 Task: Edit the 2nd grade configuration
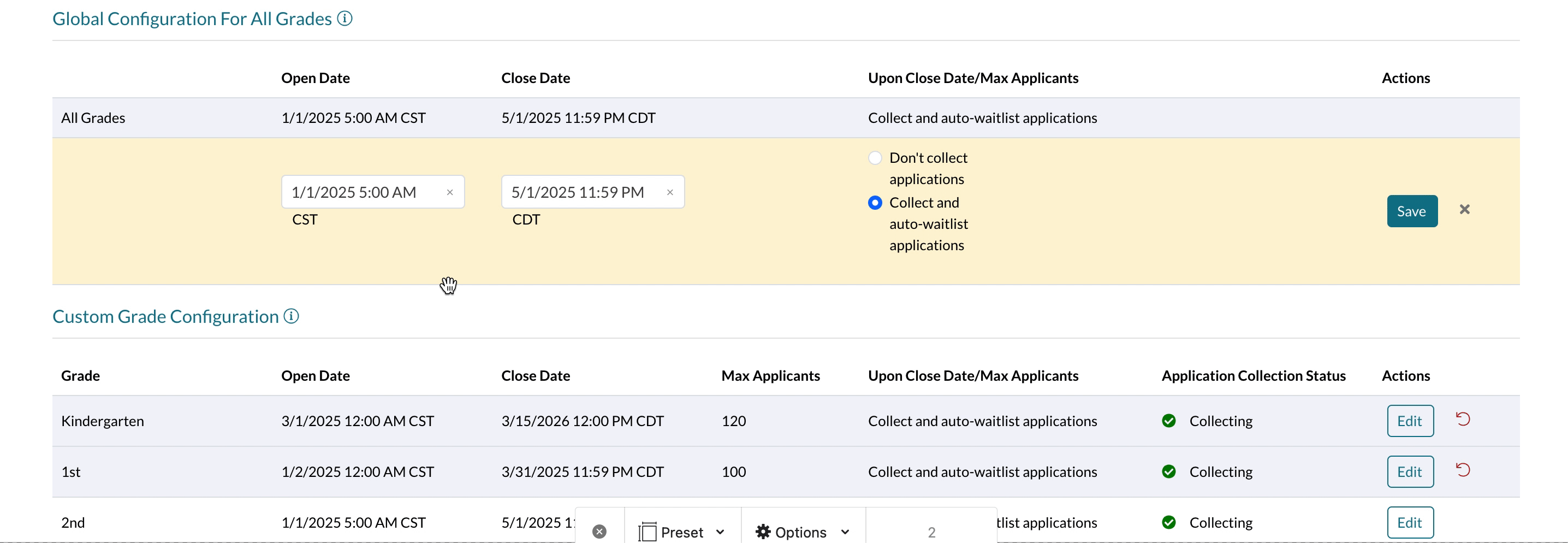click(1410, 522)
